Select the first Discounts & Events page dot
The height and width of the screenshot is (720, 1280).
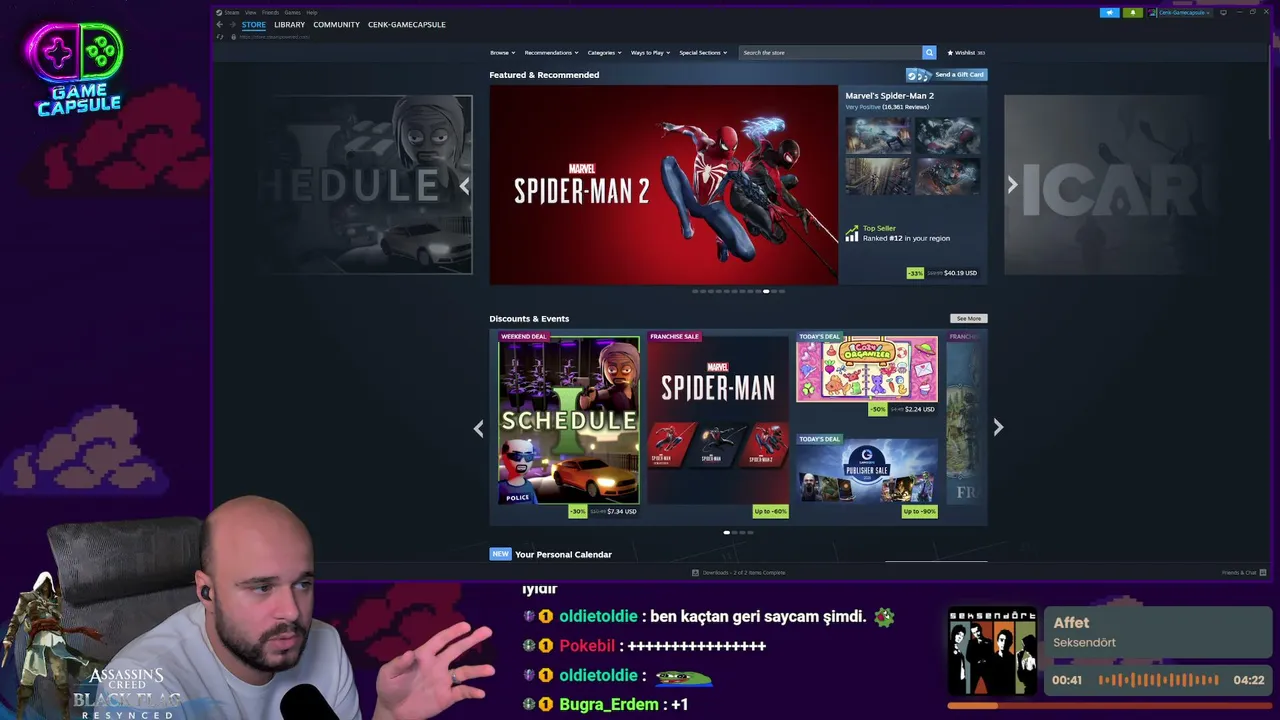(x=726, y=532)
